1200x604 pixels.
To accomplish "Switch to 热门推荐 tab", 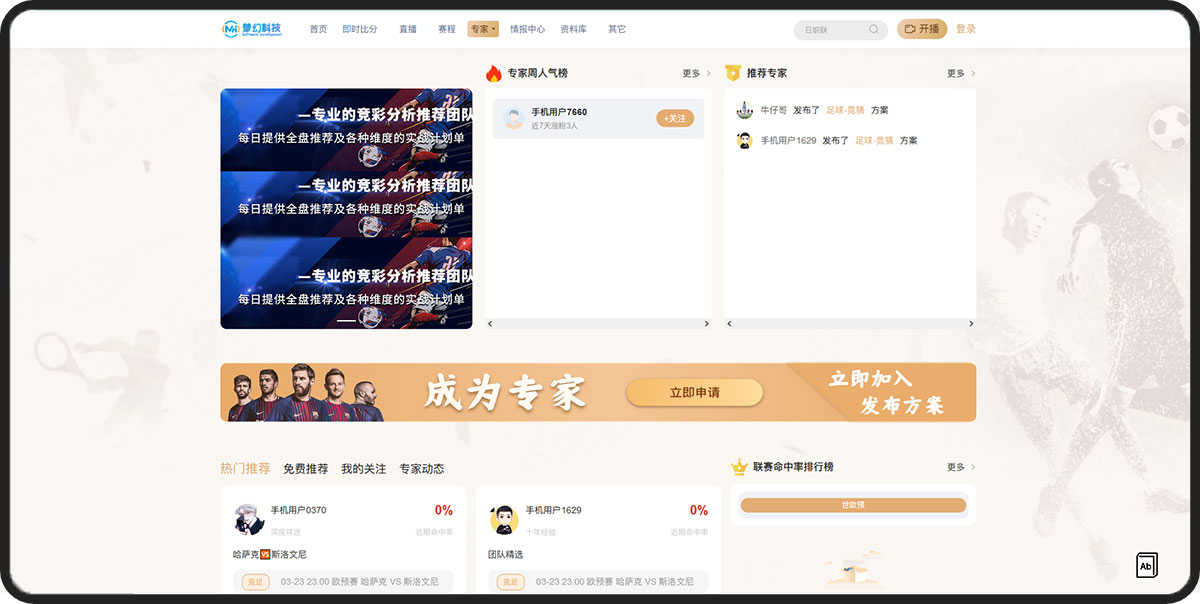I will click(245, 468).
